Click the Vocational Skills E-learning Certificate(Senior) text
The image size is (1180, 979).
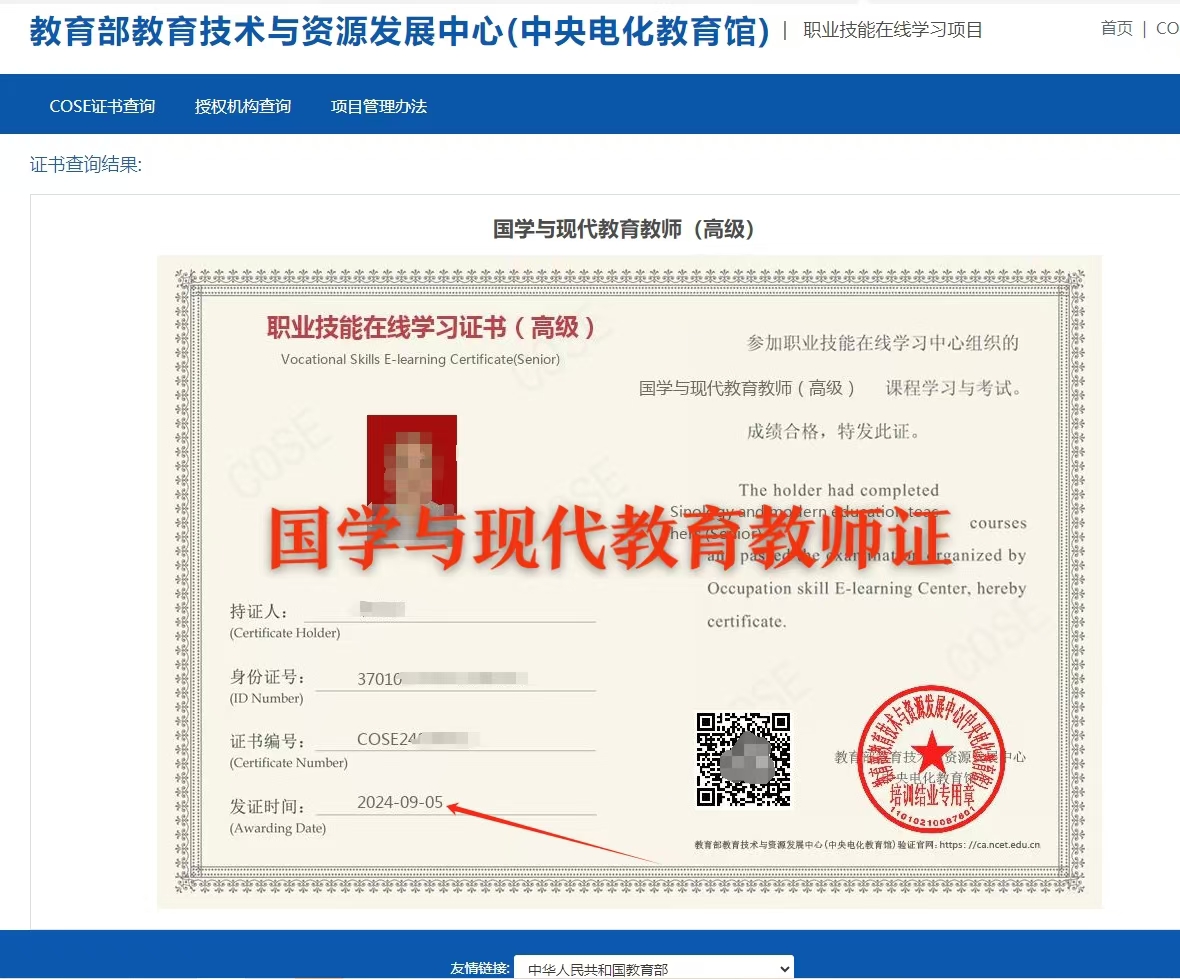(x=420, y=359)
